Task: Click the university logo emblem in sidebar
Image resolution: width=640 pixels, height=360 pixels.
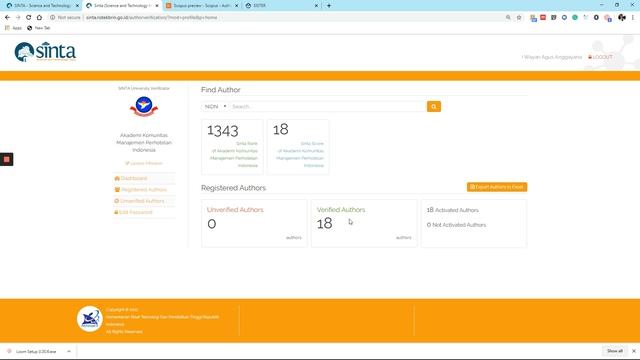Action: pos(144,106)
